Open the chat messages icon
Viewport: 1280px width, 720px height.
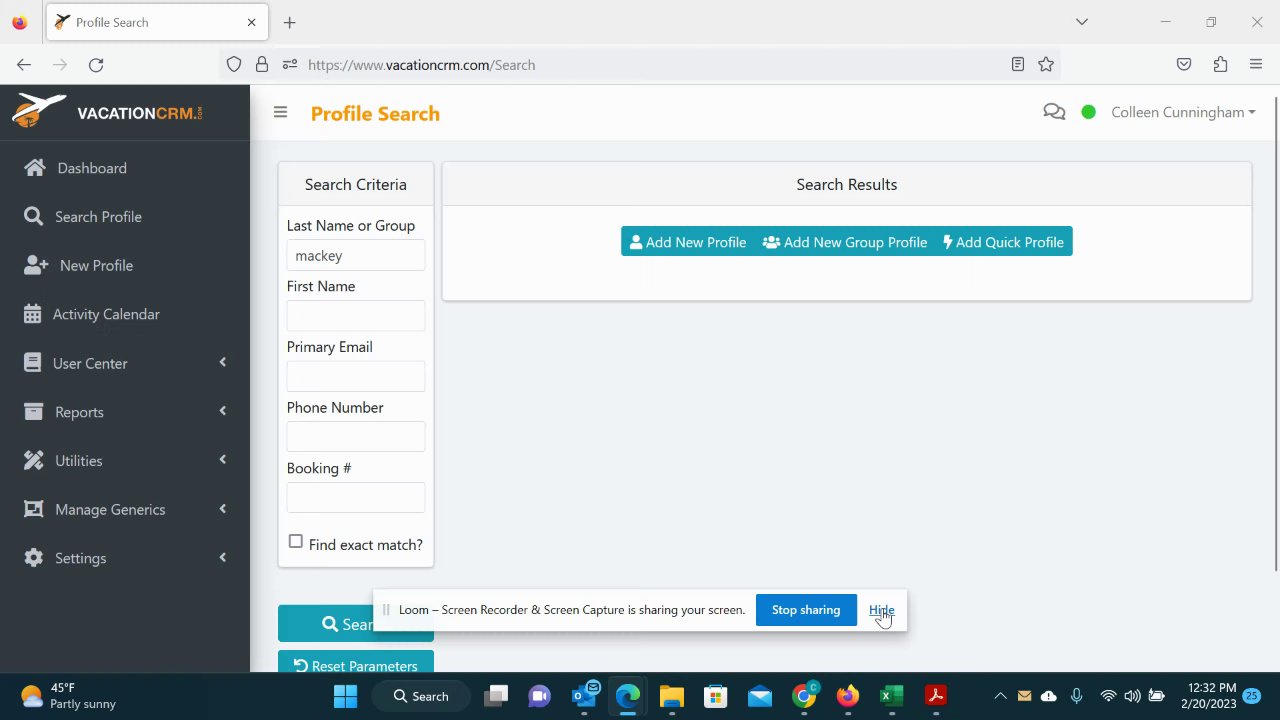(1054, 112)
